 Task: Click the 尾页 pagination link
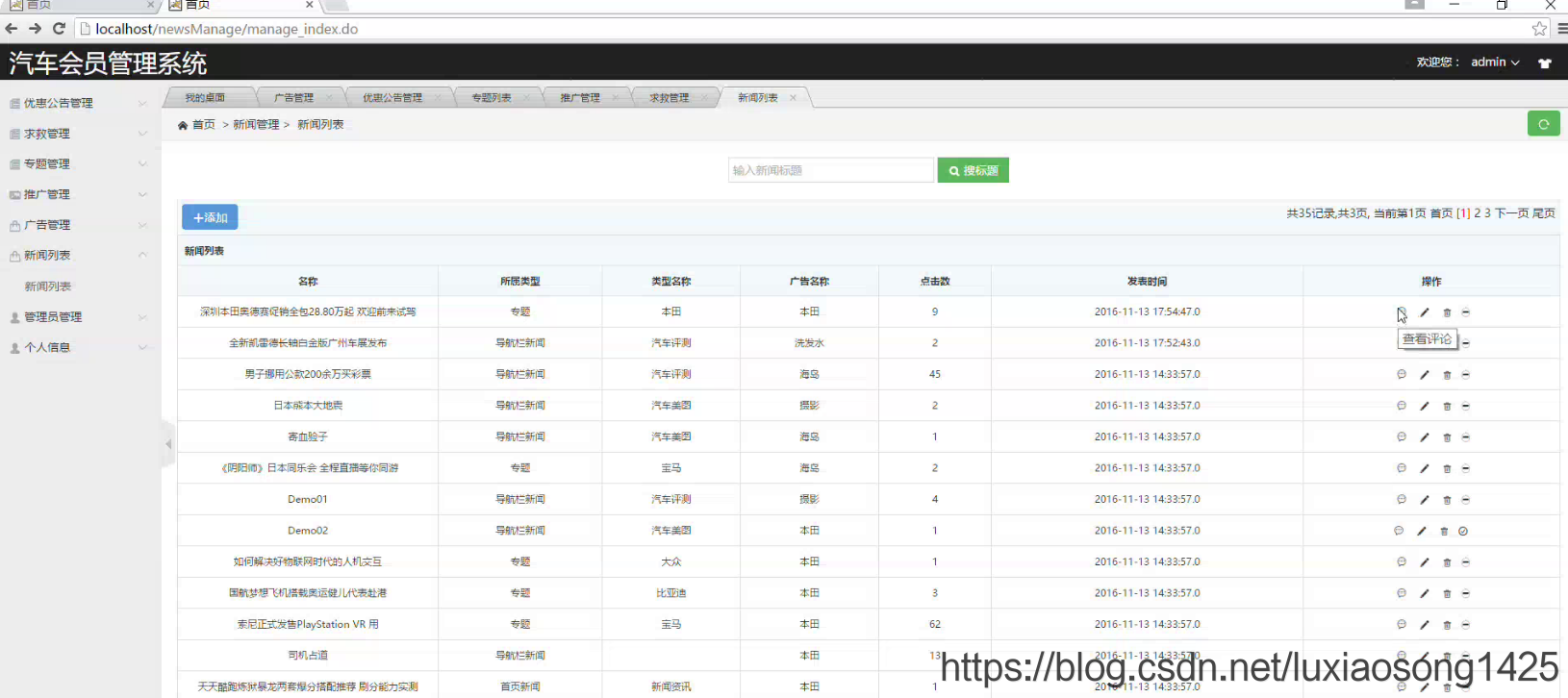[1543, 213]
